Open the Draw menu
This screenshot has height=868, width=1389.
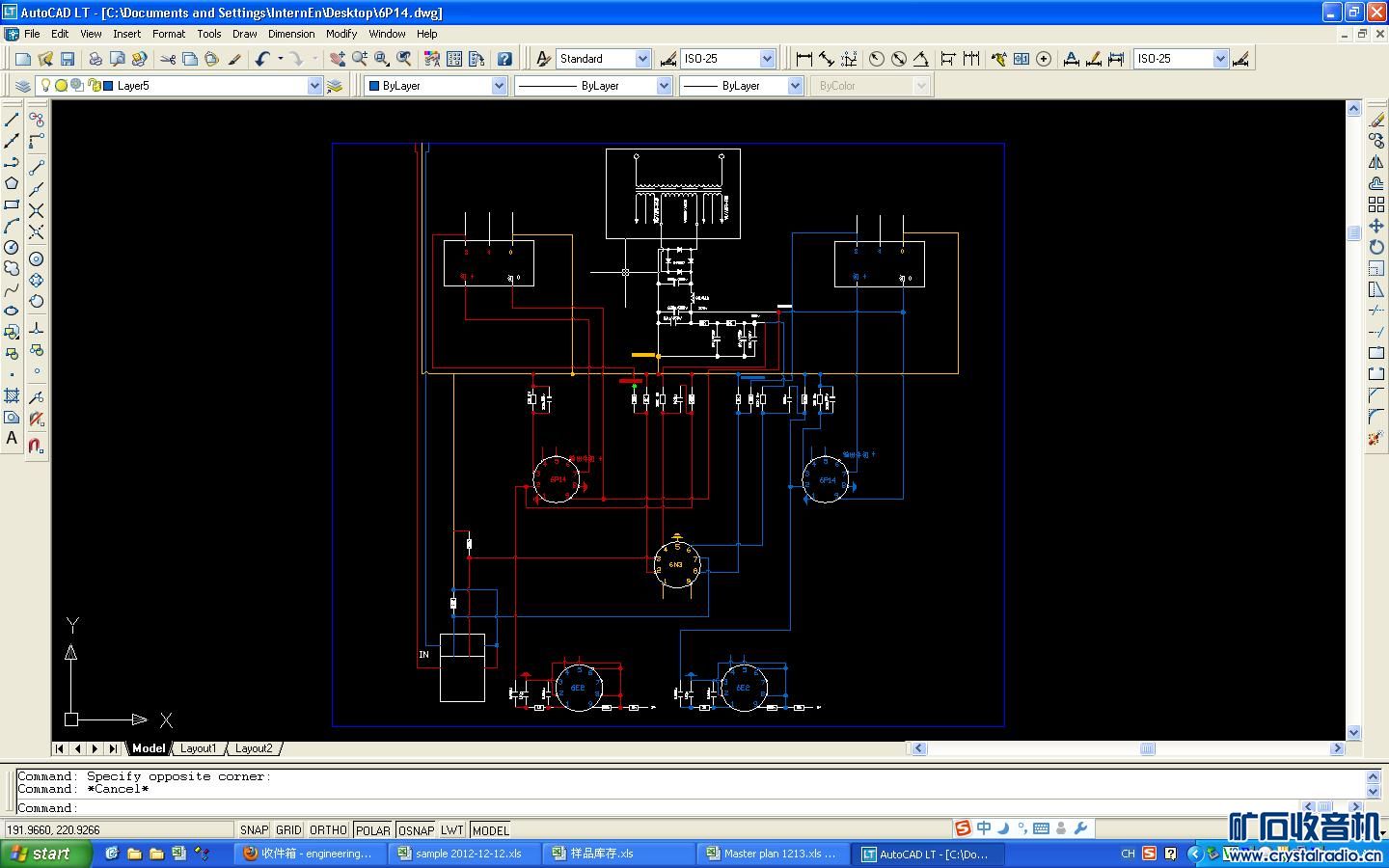245,34
